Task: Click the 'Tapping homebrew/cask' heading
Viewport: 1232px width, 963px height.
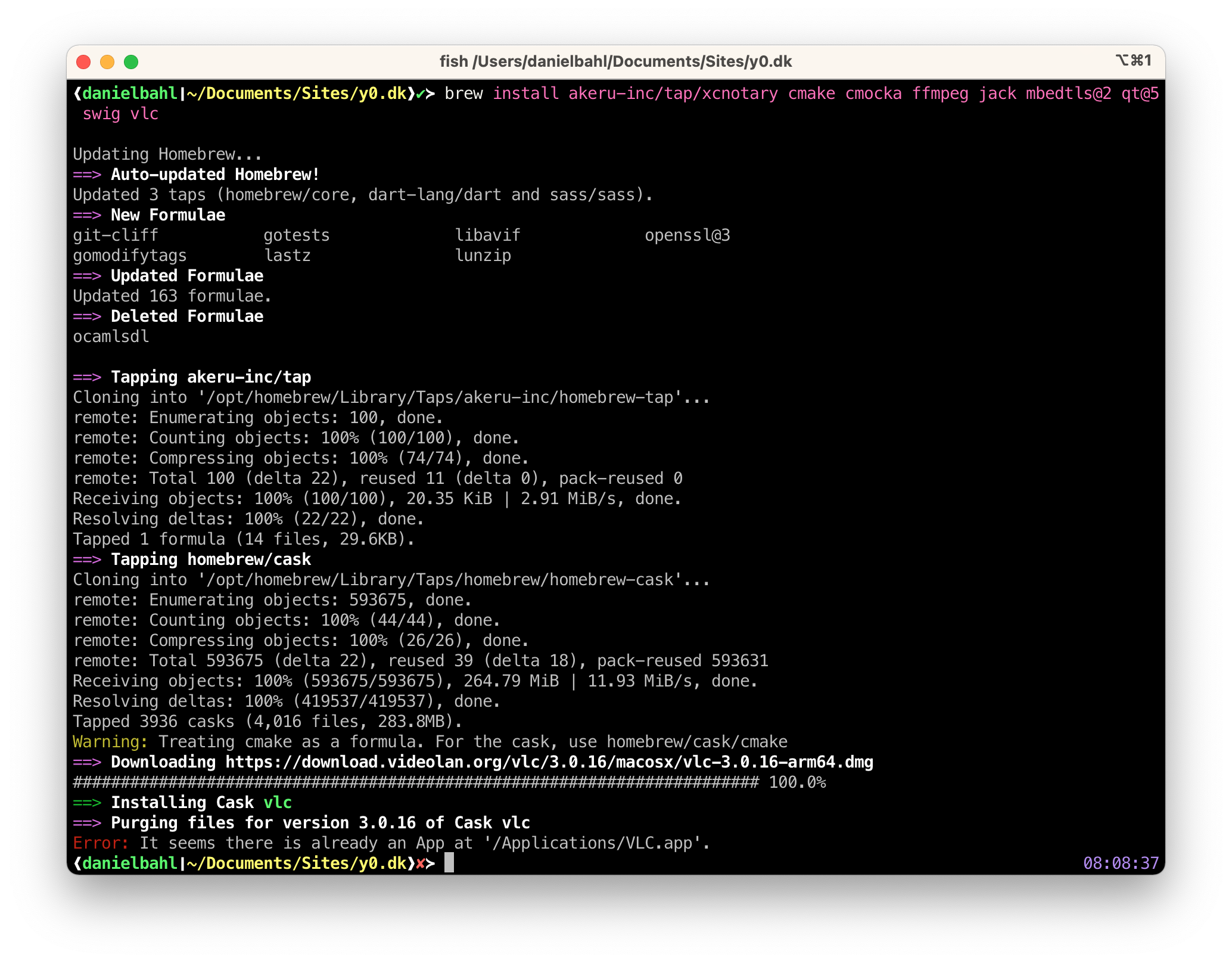Action: tap(211, 560)
